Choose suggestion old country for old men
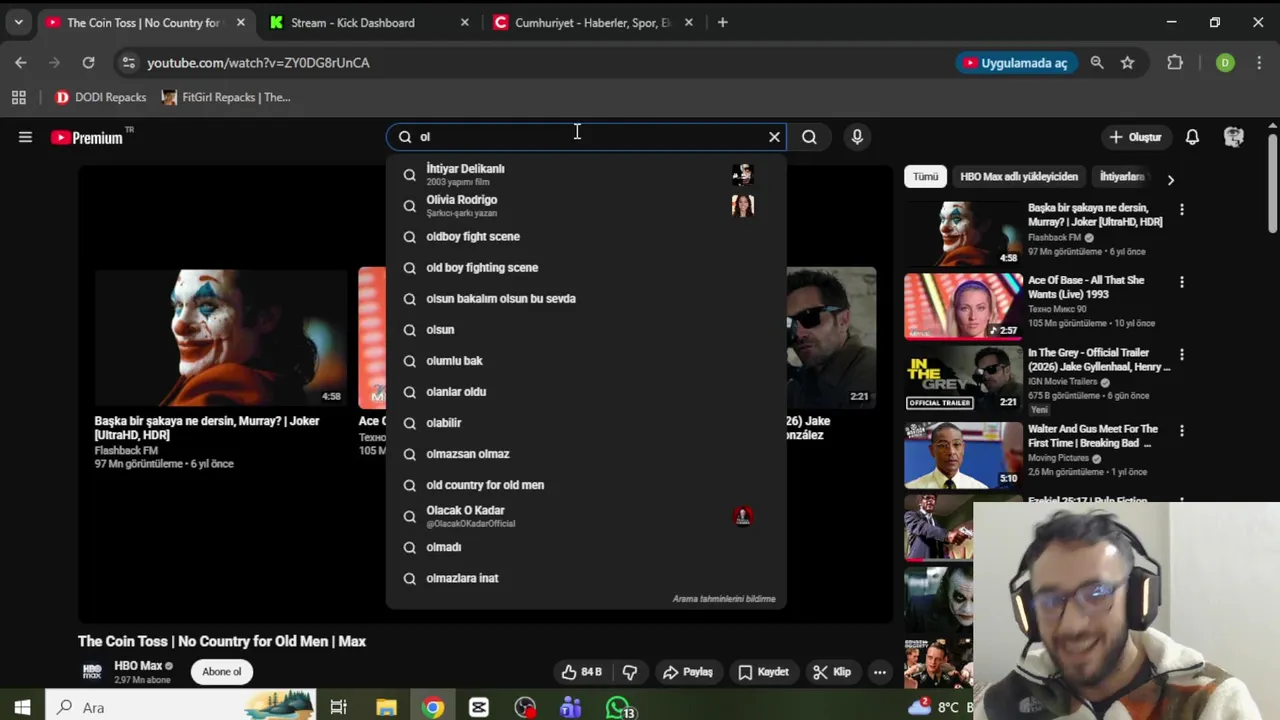 586,485
